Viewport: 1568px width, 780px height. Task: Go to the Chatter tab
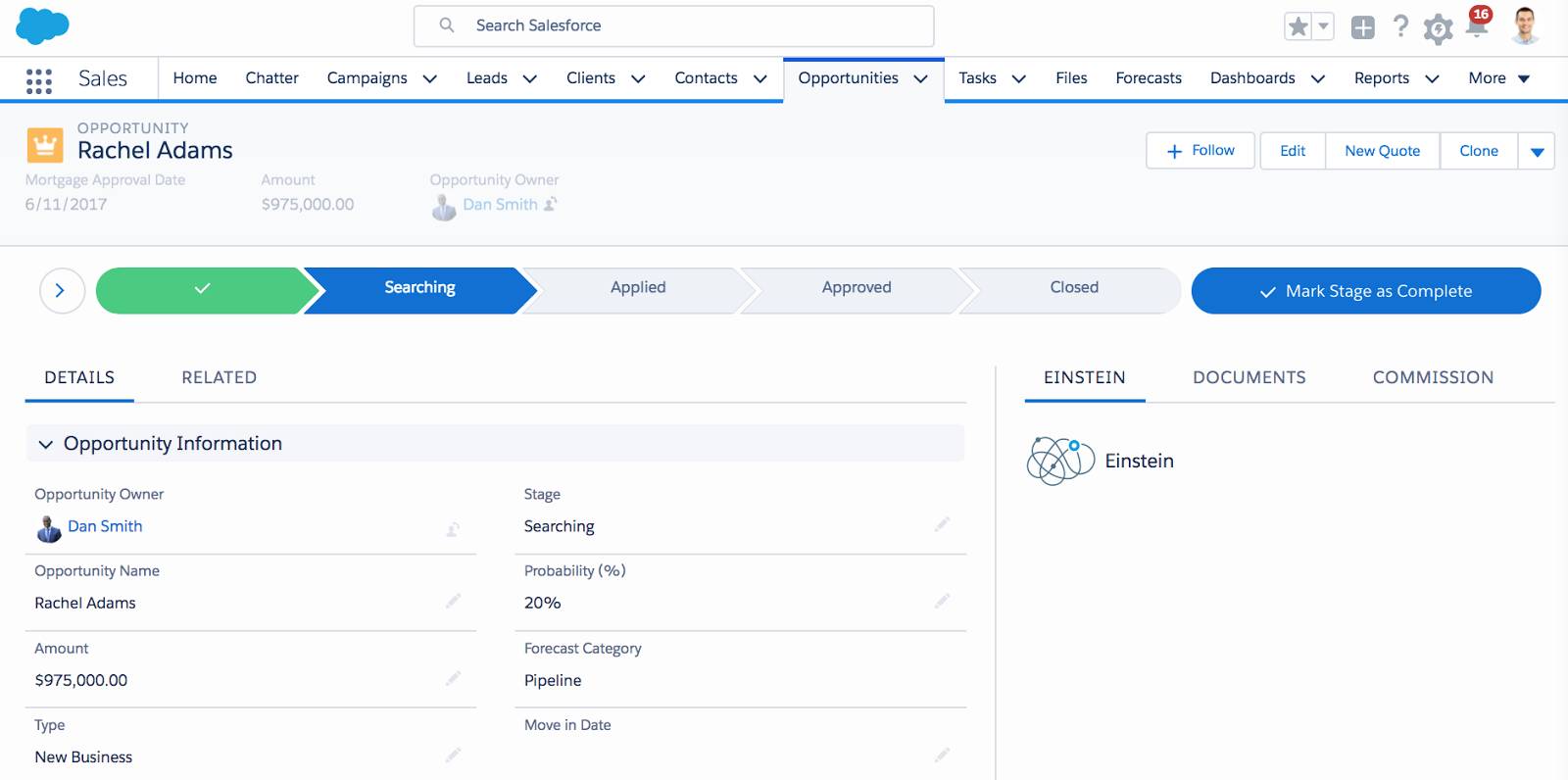tap(271, 78)
